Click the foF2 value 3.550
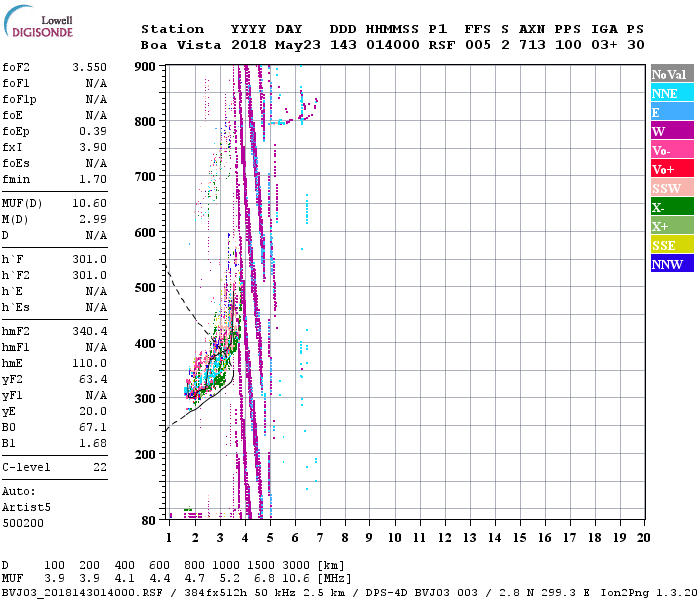The image size is (700, 600). click(90, 67)
